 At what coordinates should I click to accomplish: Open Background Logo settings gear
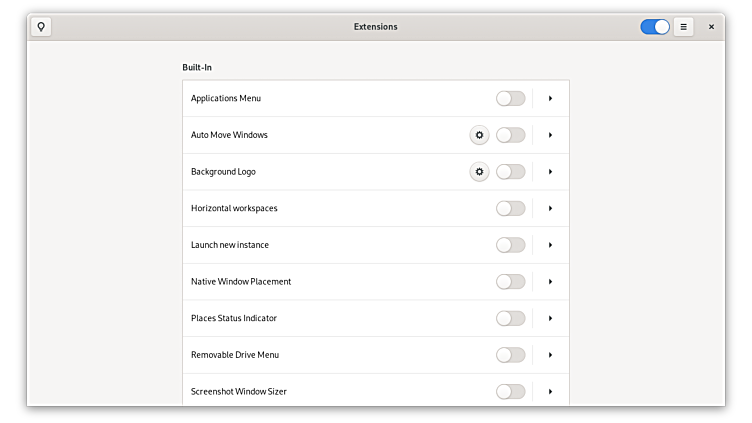tap(479, 172)
